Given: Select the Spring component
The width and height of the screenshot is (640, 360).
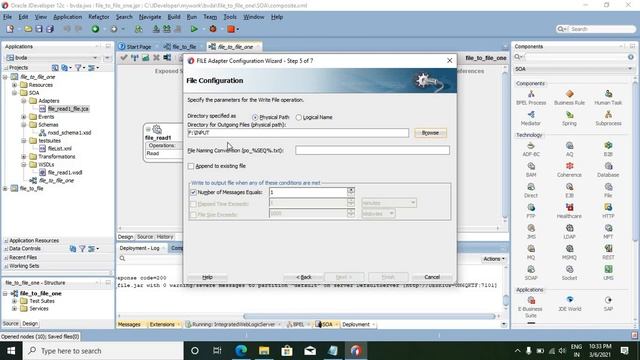Looking at the screenshot, I should coord(569,118).
